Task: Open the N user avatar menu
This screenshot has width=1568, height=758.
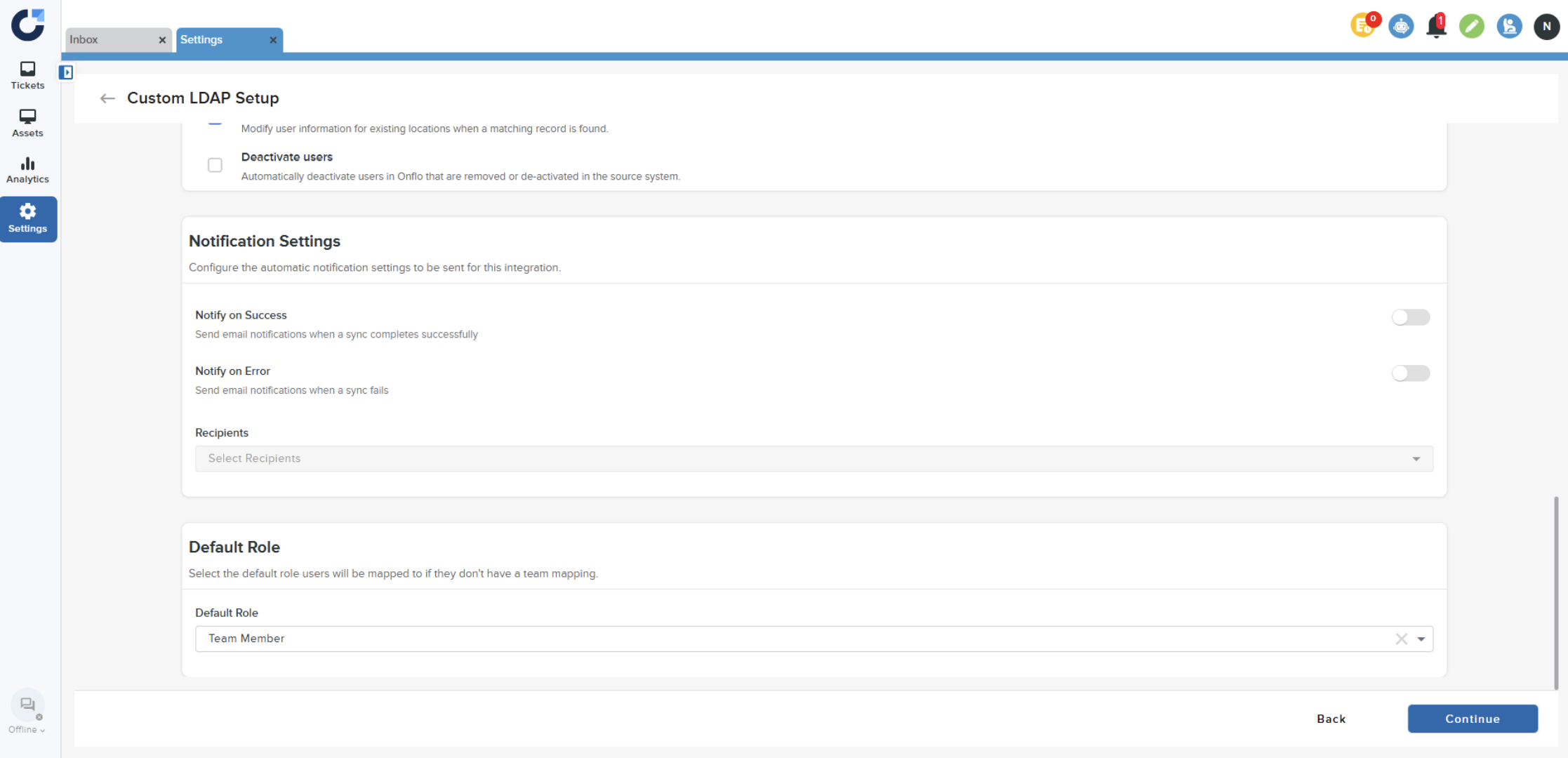Action: click(1546, 27)
